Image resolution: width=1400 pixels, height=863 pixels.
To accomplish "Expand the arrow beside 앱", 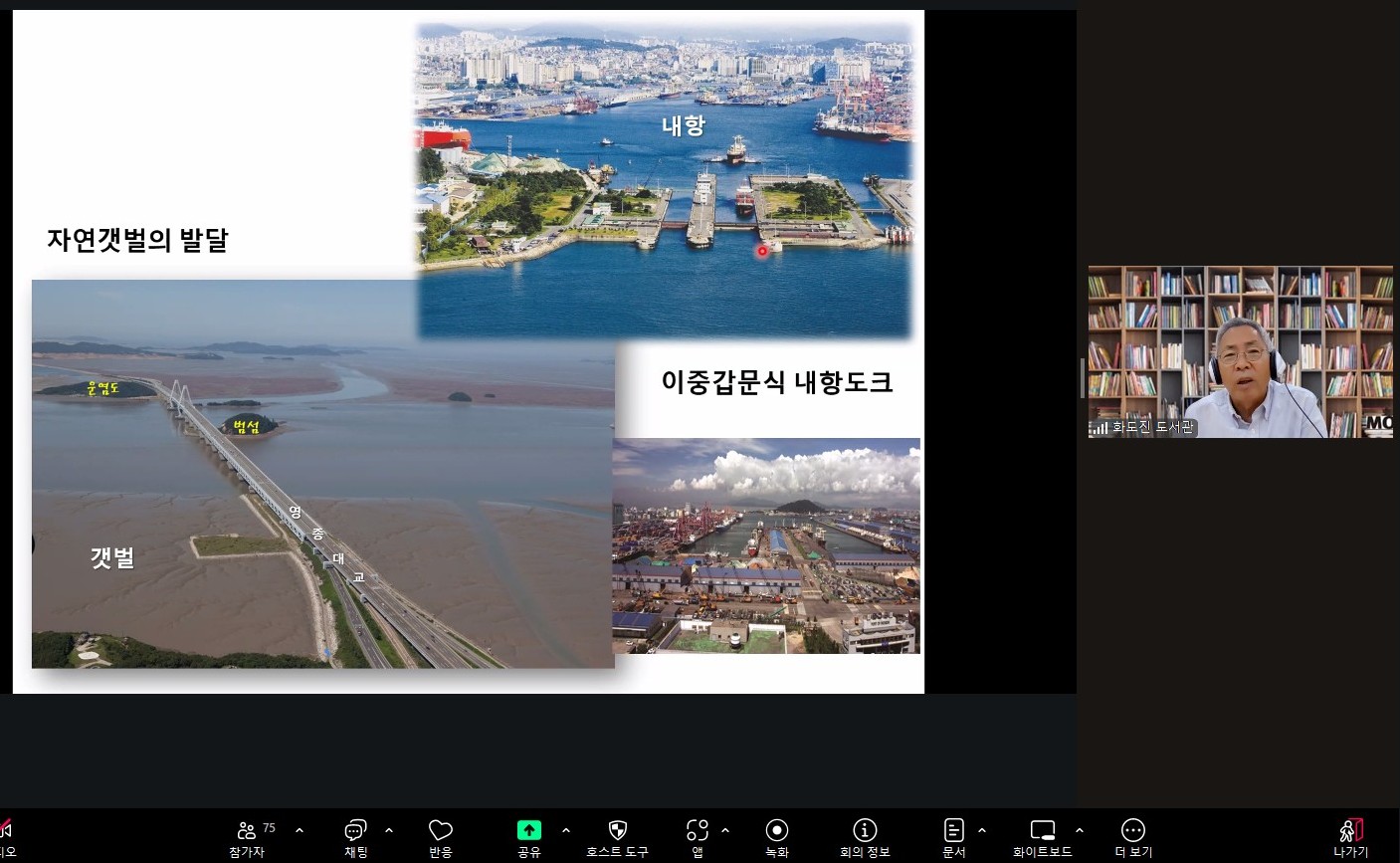I will tap(725, 830).
